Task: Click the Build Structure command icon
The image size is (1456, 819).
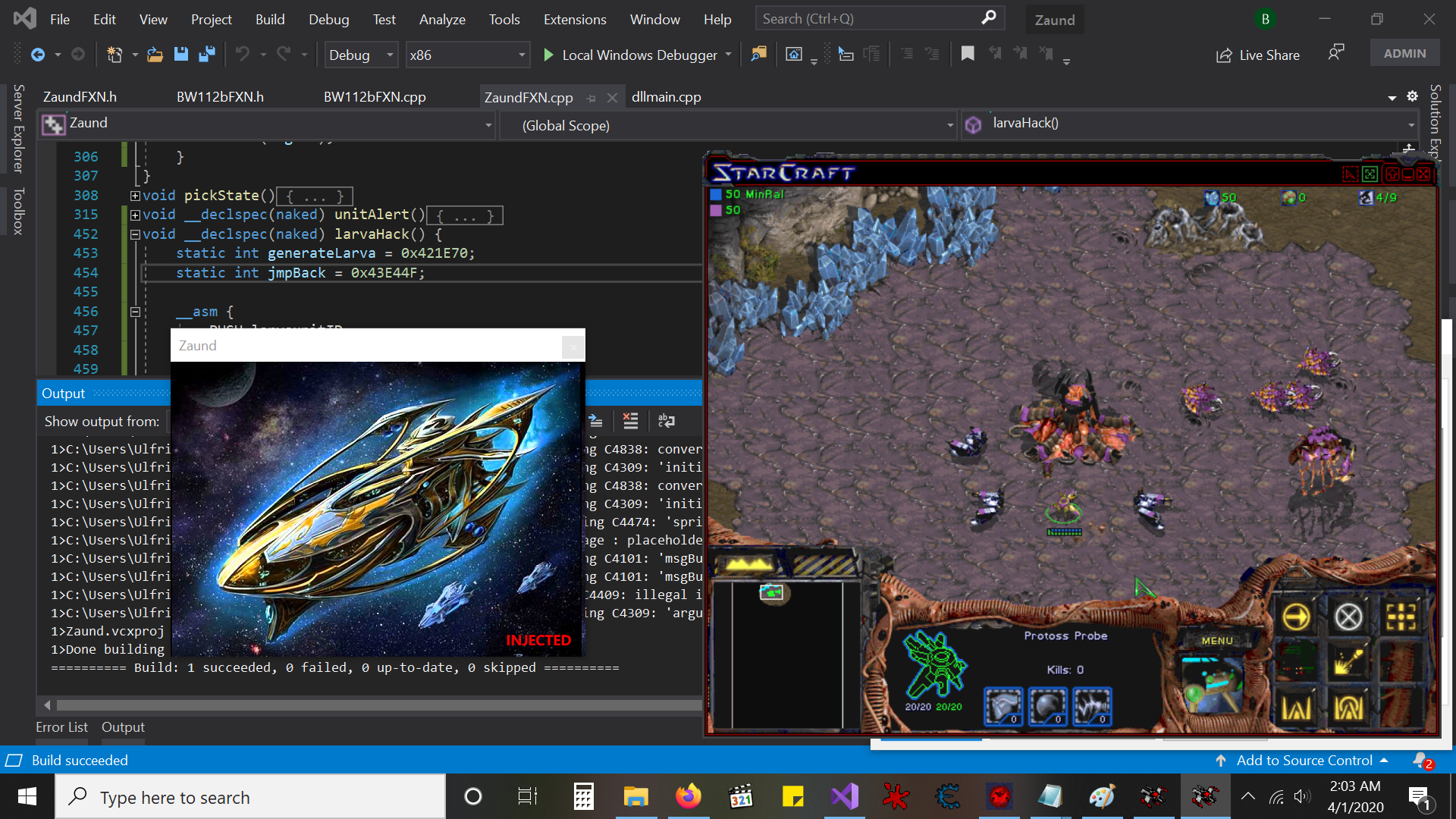Action: click(x=1296, y=708)
